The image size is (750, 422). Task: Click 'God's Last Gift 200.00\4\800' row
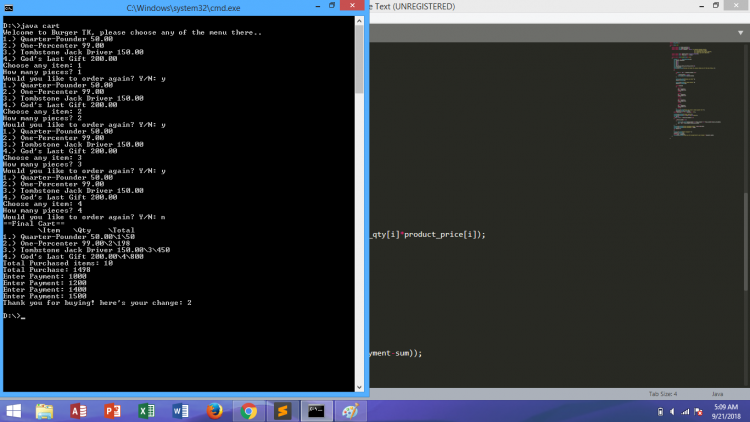(73, 256)
